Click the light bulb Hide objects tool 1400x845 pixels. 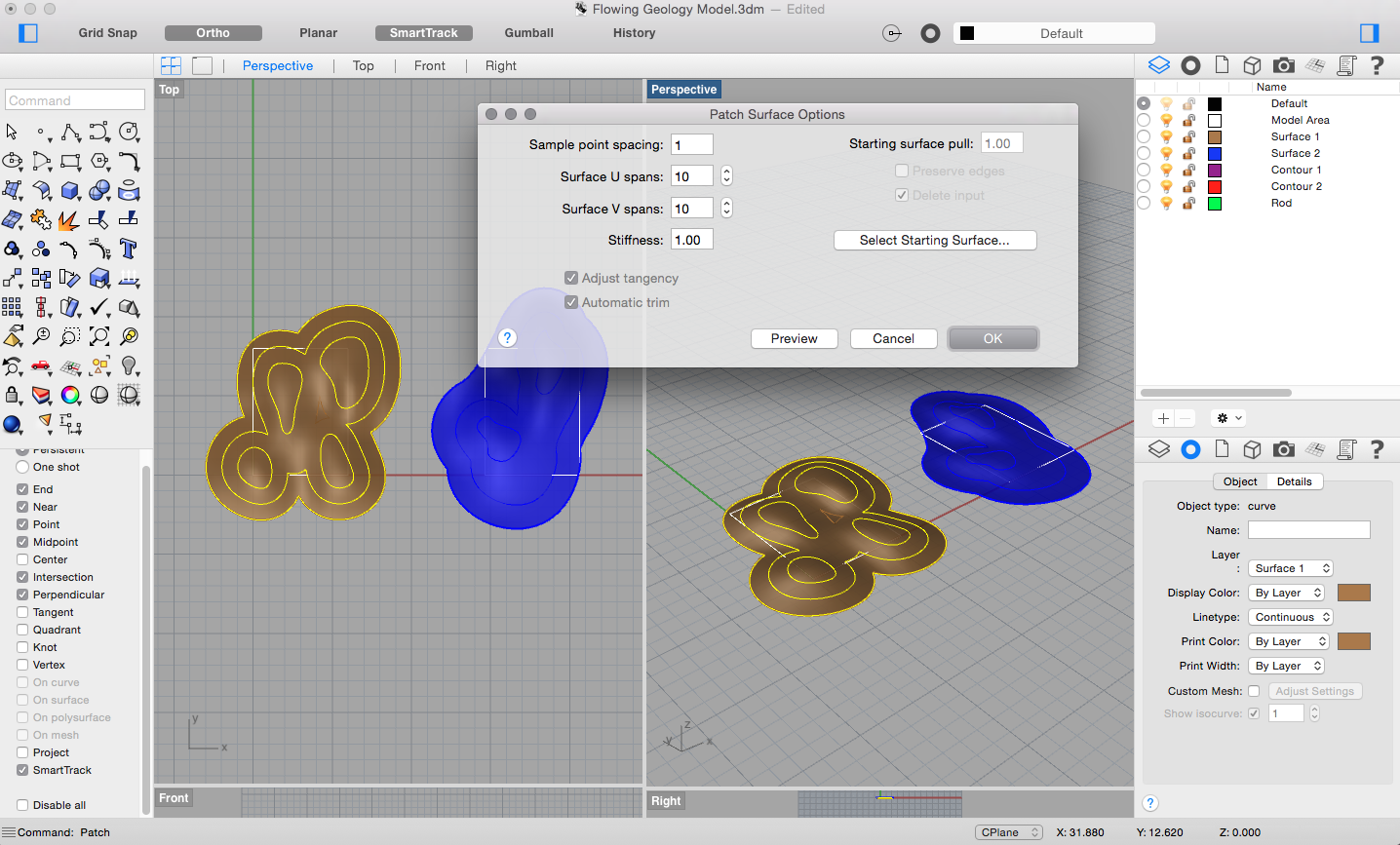pos(129,366)
